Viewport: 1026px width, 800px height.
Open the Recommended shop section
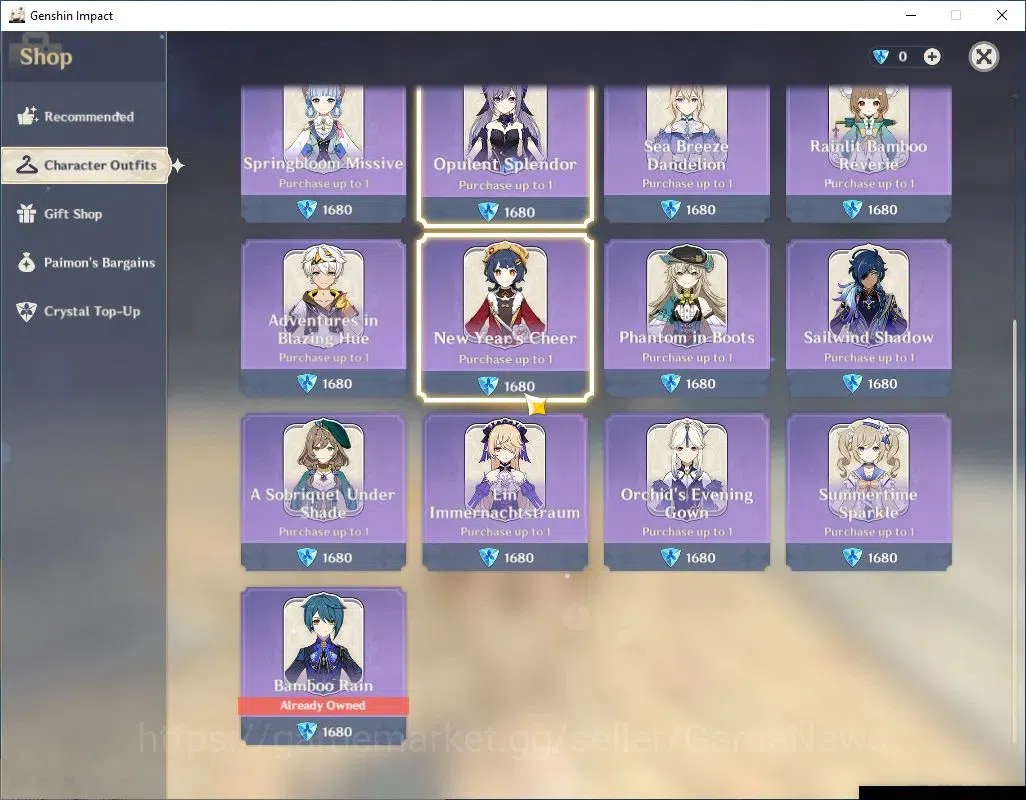pyautogui.click(x=83, y=116)
